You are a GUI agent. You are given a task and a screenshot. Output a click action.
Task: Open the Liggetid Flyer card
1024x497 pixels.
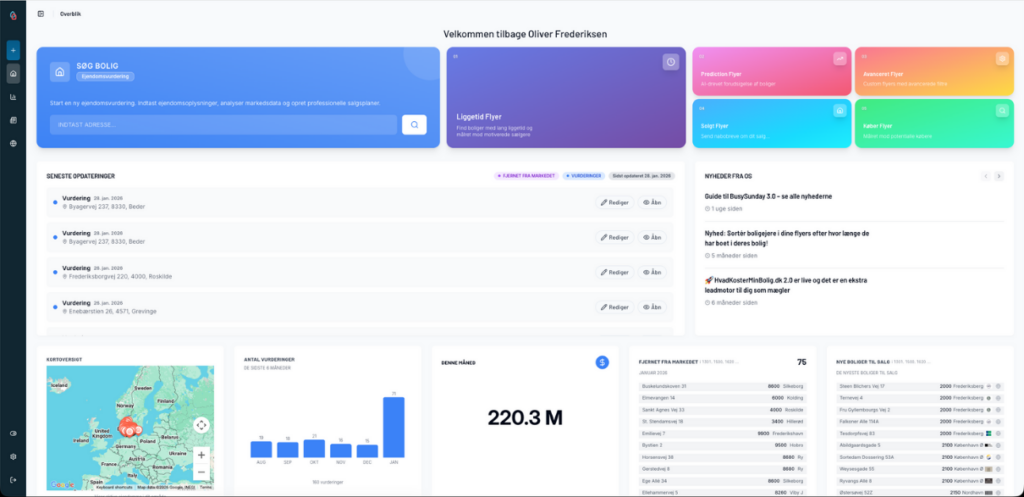(563, 97)
